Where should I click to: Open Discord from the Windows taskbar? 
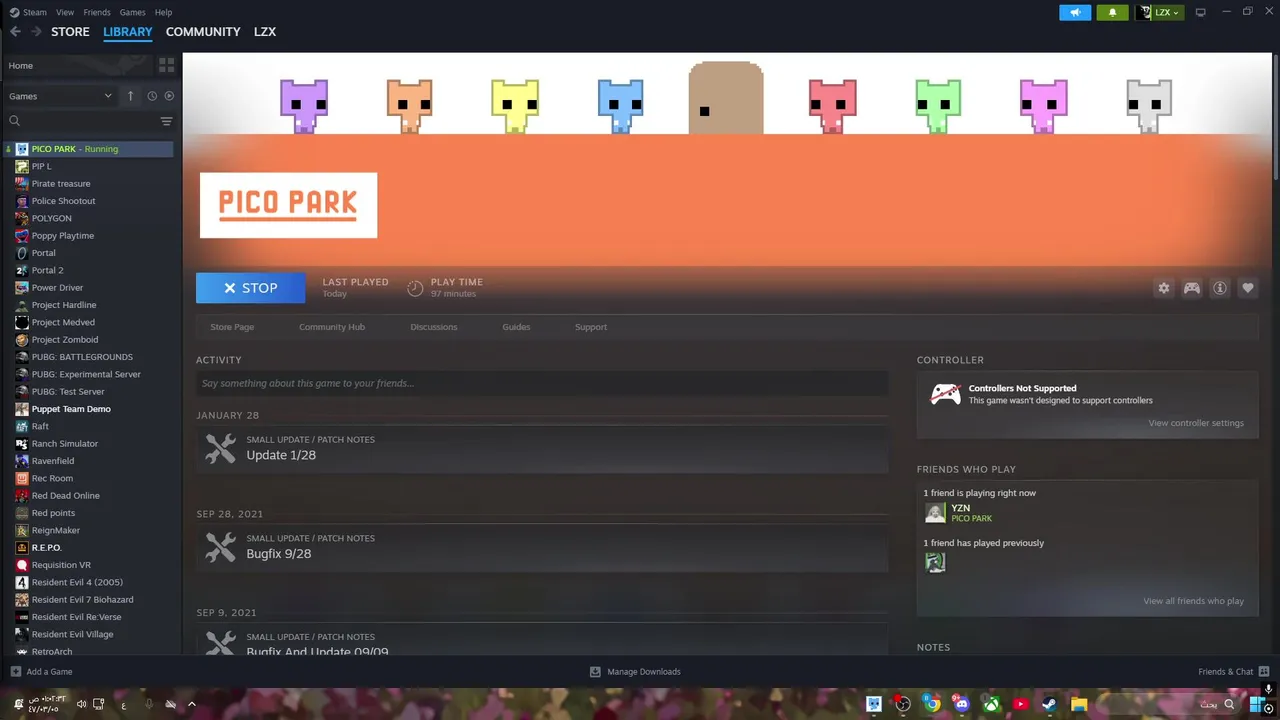click(x=962, y=704)
